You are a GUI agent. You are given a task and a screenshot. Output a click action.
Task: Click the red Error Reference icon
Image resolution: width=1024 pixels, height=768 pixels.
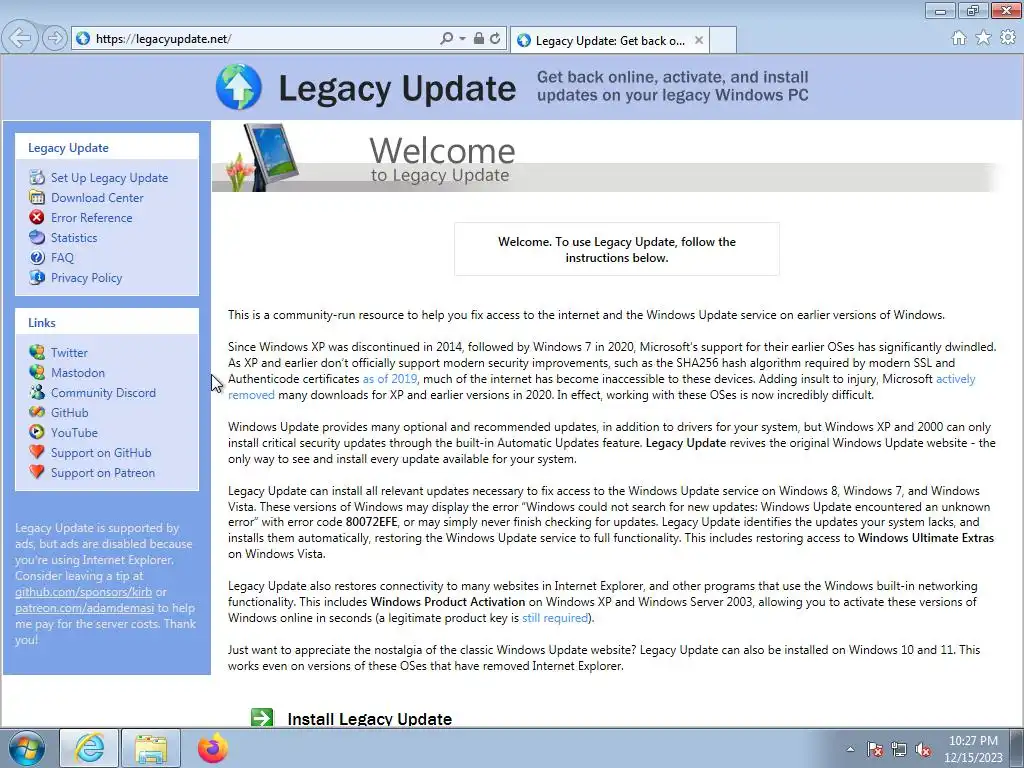37,217
